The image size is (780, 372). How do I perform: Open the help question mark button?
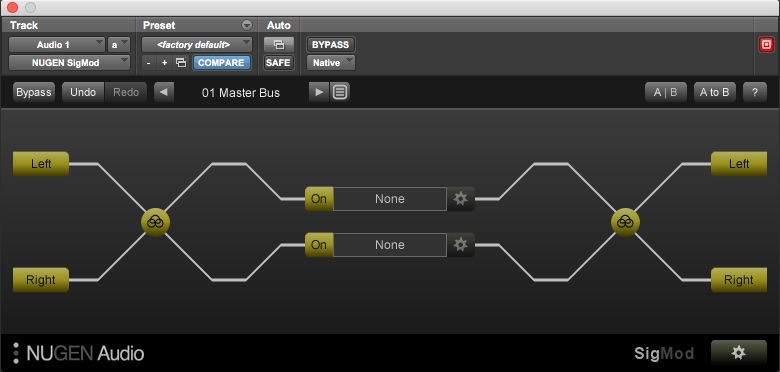755,93
